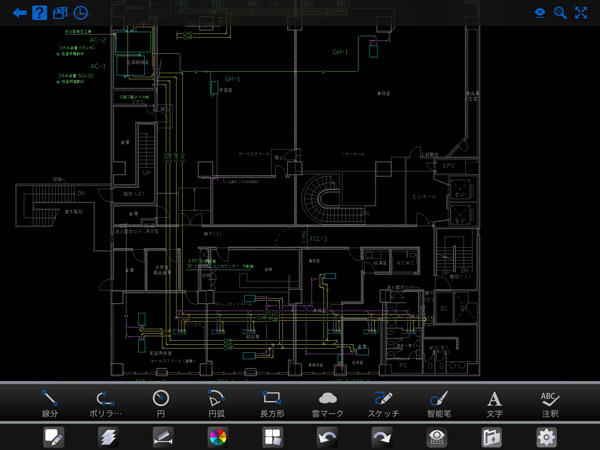Click the save floppy disk icon
The image size is (600, 450).
(x=60, y=13)
